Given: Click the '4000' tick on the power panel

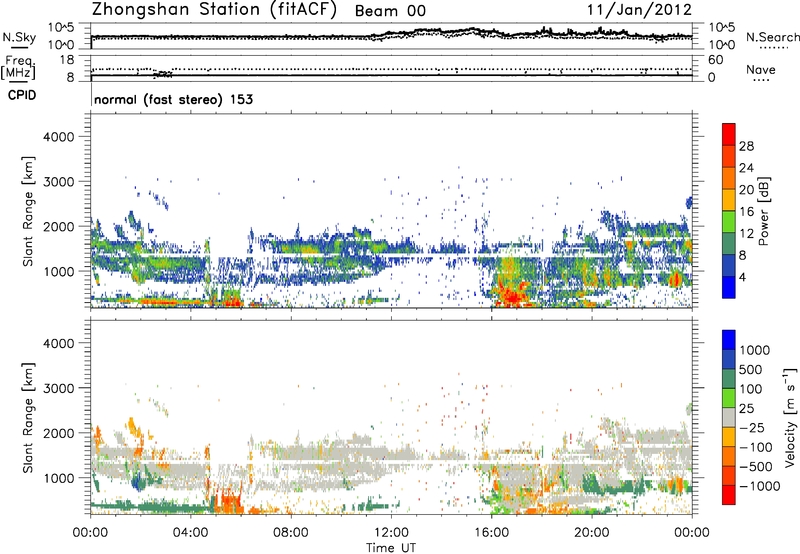Looking at the screenshot, I should click(58, 137).
